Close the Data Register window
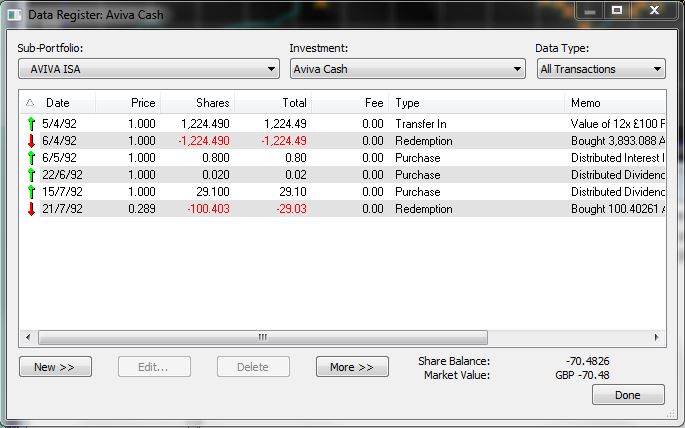The image size is (685, 428). [654, 10]
